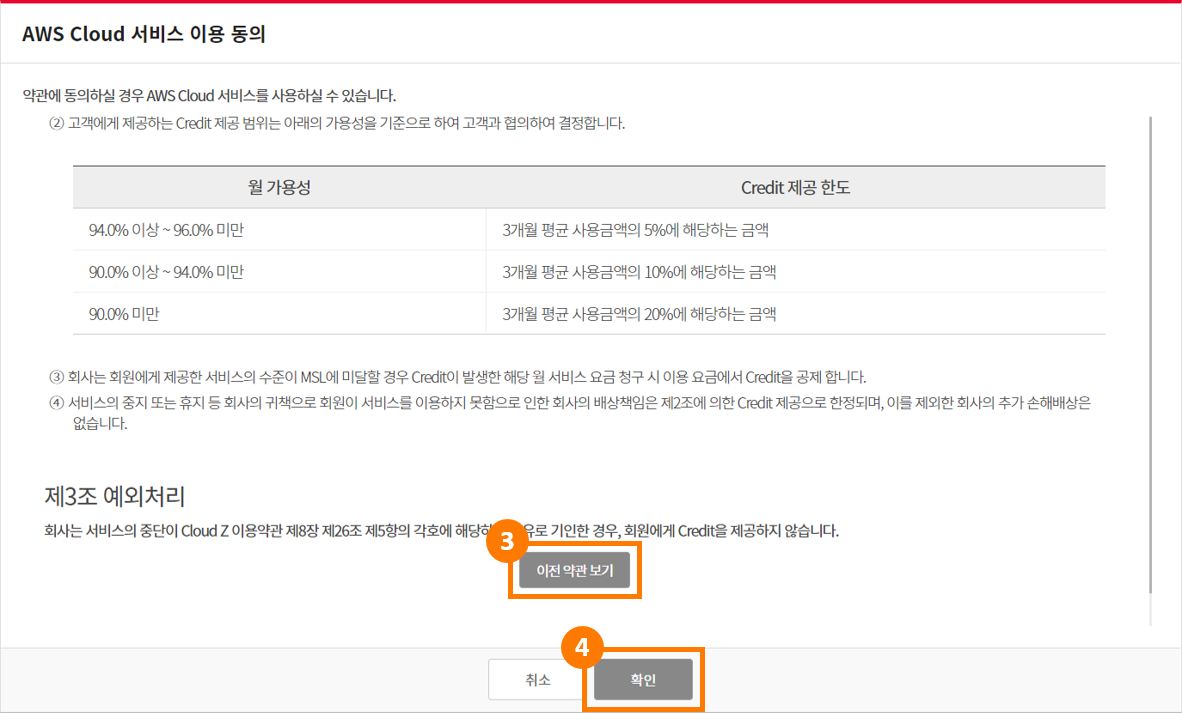
Task: Click the Cloud Z 이용약관 제8장 sentence
Action: (442, 531)
